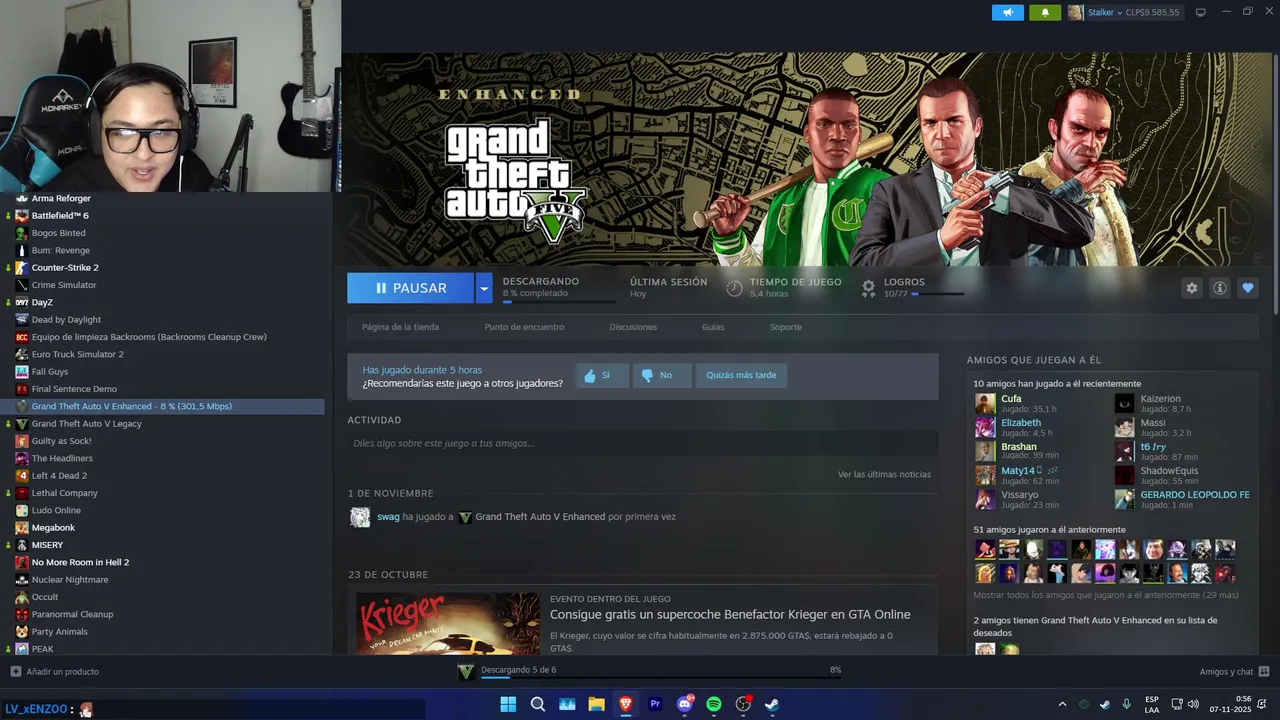Open Brave browser from taskbar

click(626, 704)
